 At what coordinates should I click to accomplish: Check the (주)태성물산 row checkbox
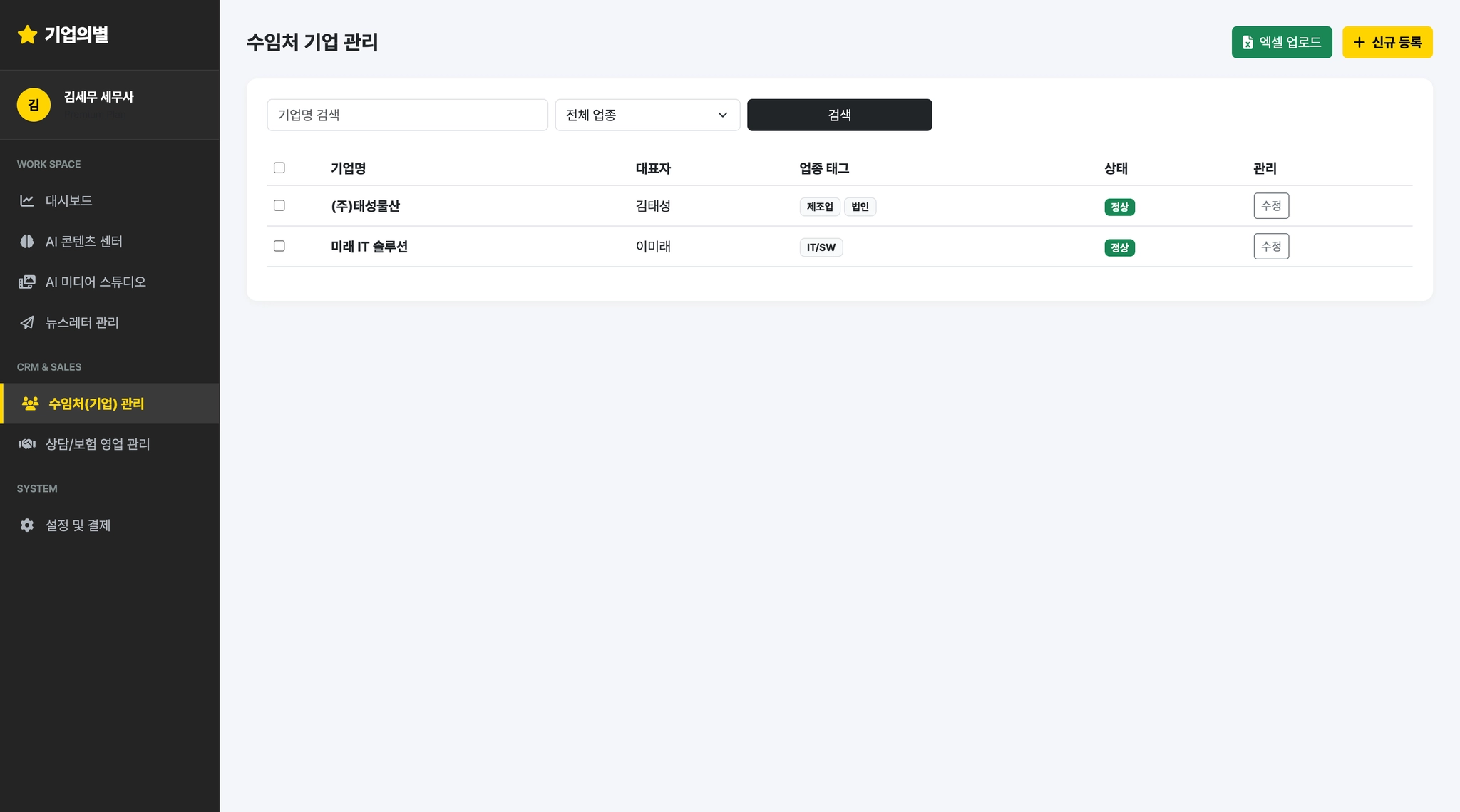[279, 205]
